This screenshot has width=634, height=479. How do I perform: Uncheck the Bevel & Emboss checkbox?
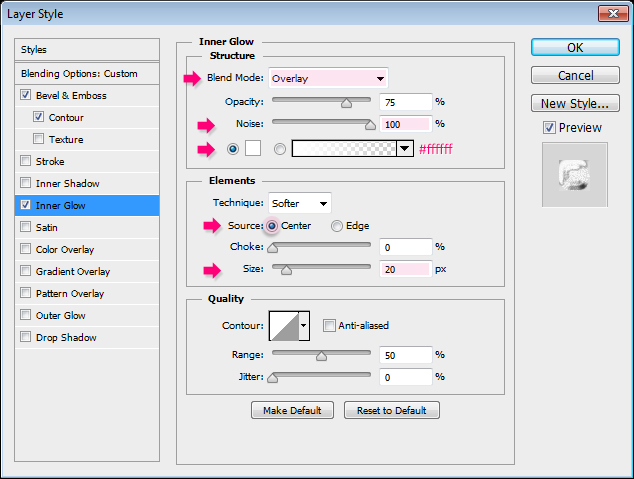pos(25,96)
